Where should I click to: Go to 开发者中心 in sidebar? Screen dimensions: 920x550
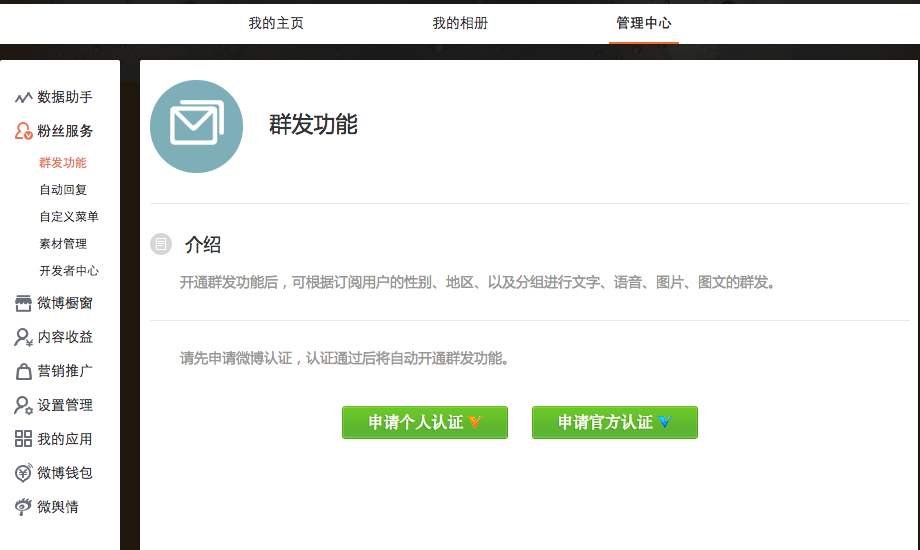pos(69,271)
